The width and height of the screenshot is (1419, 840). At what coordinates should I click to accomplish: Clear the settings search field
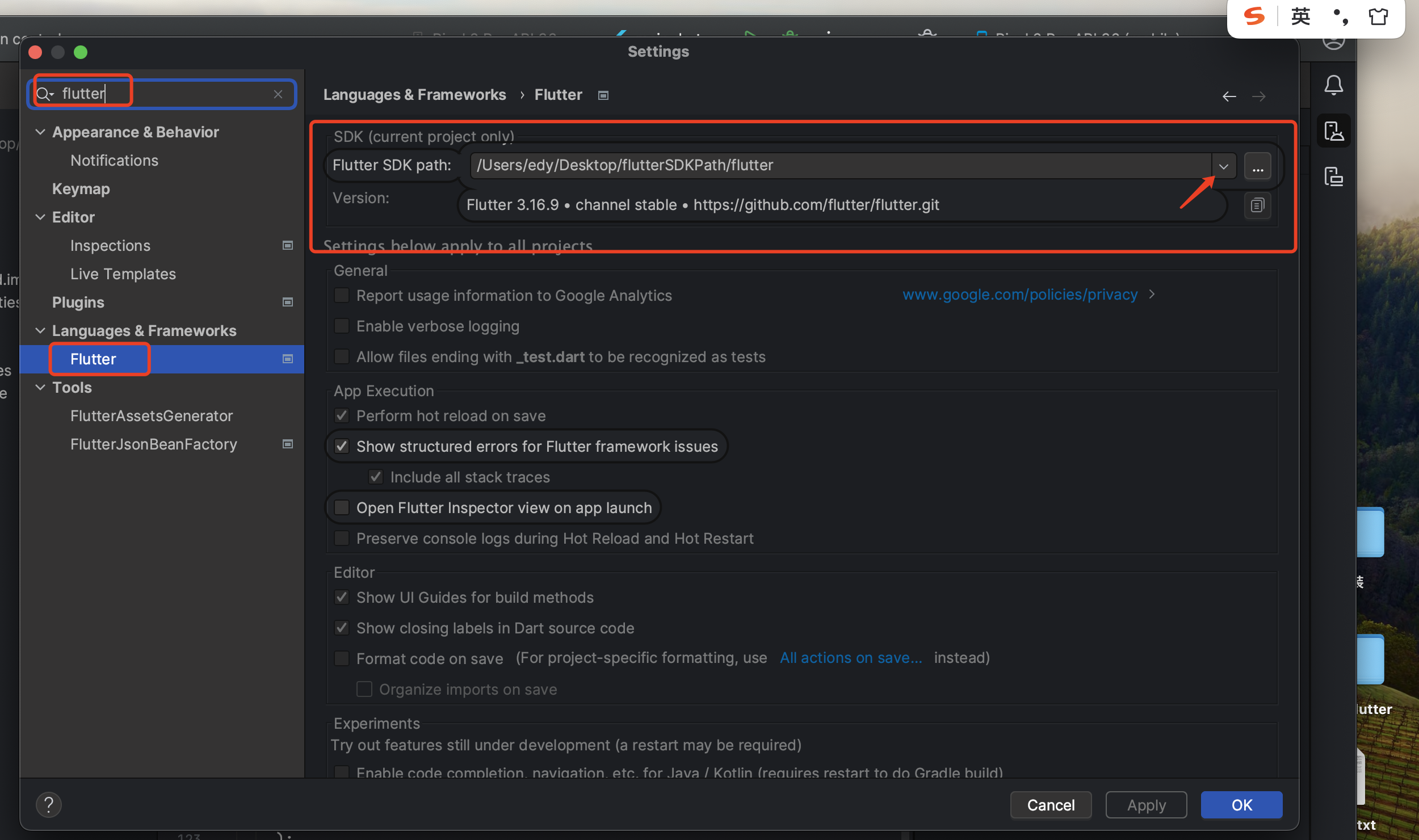coord(278,94)
